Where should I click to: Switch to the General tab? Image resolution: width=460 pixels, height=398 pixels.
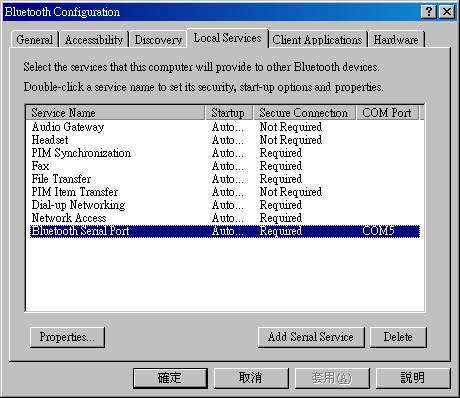35,40
